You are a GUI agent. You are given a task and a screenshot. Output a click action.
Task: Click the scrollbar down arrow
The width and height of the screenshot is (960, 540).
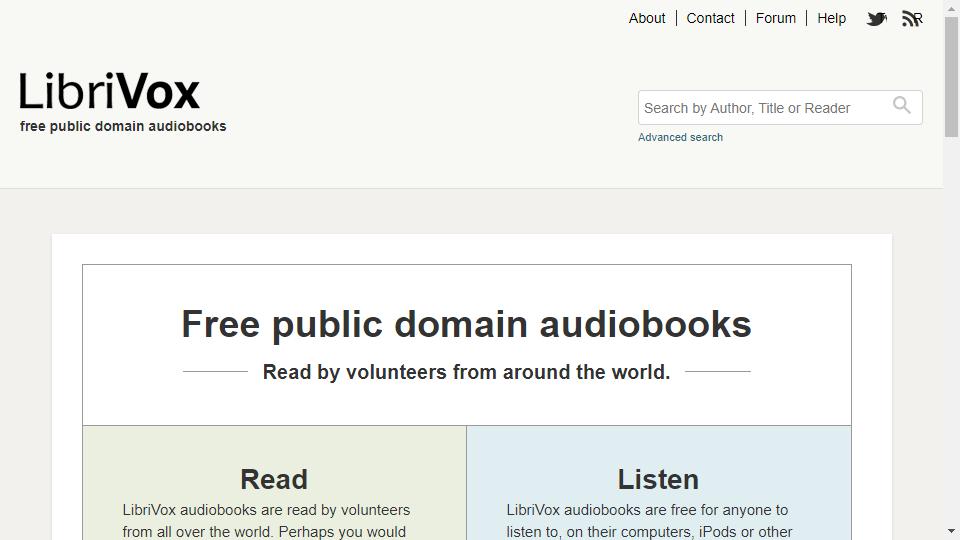click(951, 531)
